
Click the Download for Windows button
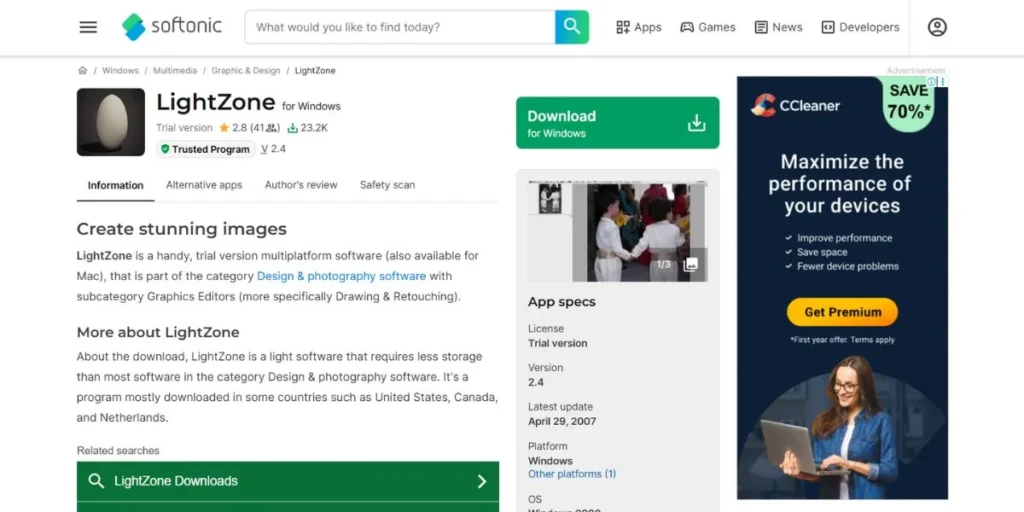617,123
